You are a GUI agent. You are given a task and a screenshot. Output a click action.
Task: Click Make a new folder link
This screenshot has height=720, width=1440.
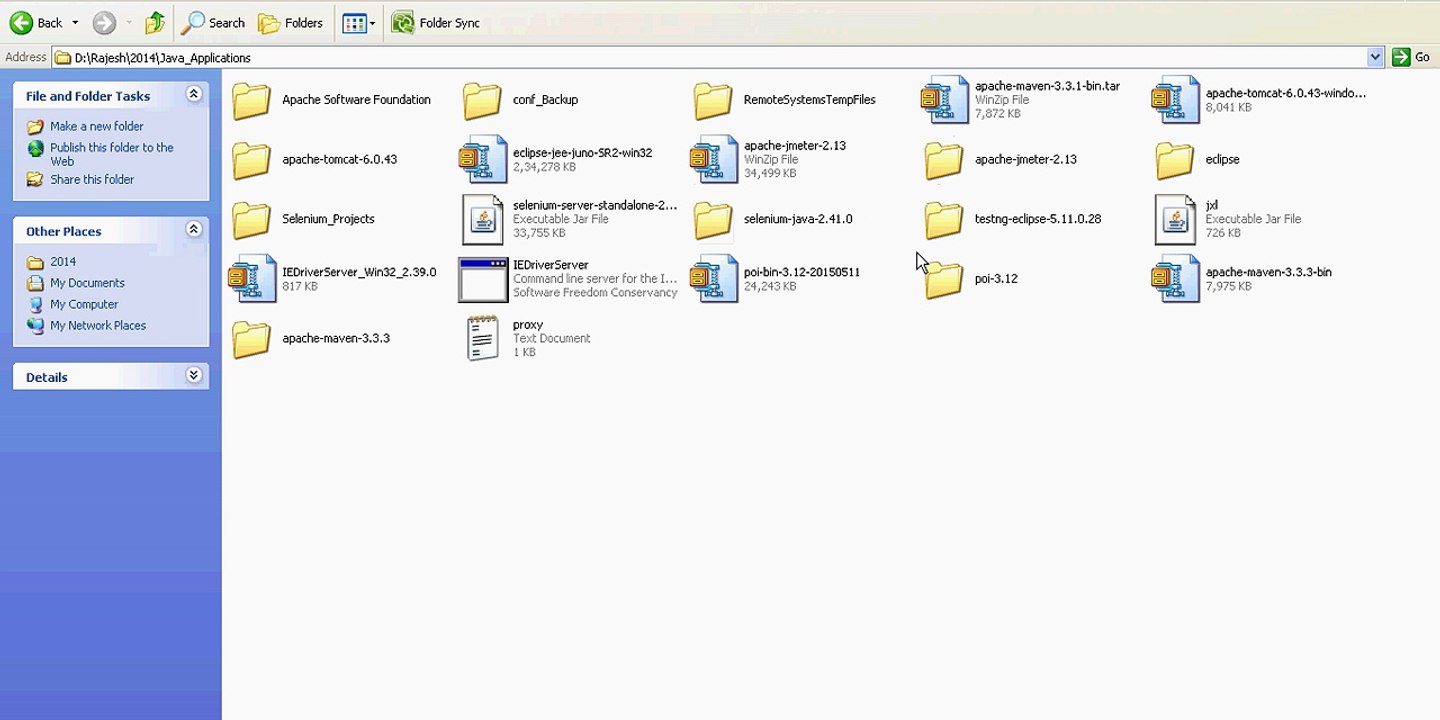pyautogui.click(x=97, y=126)
